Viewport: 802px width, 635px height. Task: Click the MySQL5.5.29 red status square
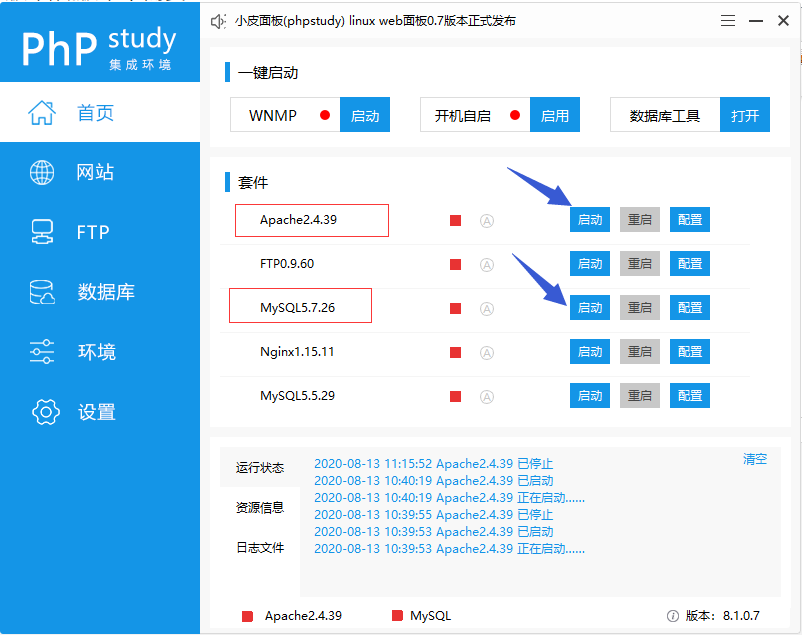455,397
